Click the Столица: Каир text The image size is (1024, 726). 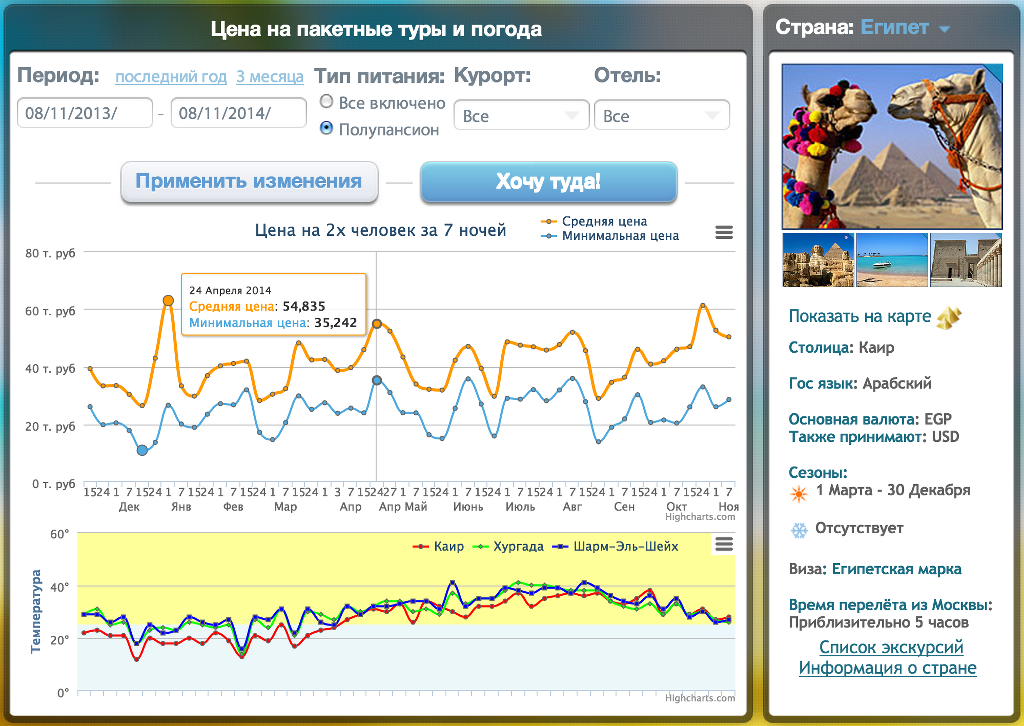(x=841, y=348)
